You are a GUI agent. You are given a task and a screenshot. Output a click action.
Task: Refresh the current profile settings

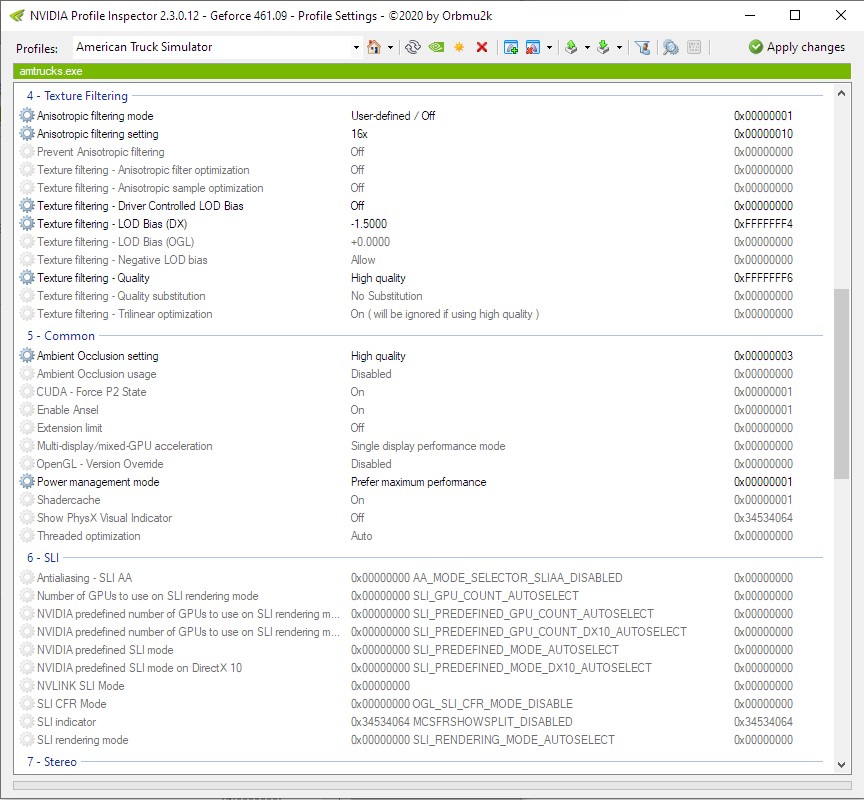(x=413, y=47)
